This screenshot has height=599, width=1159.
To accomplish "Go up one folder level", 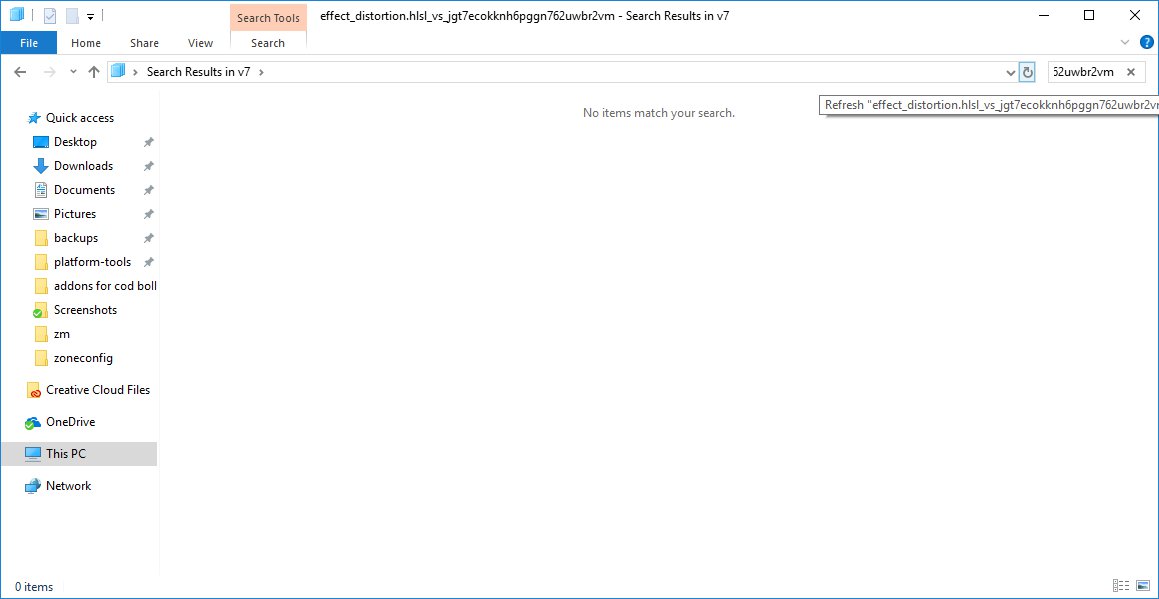I will pos(93,72).
